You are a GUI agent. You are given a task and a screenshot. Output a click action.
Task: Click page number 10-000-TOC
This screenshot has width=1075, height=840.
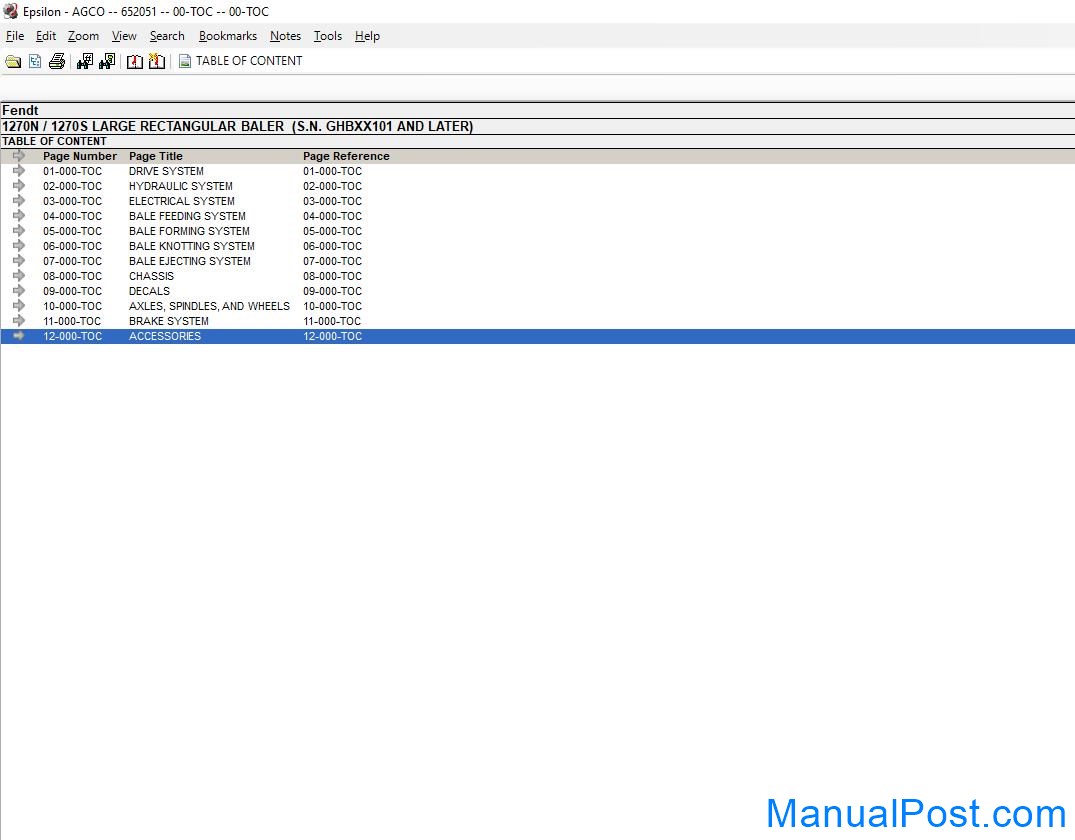pos(73,307)
